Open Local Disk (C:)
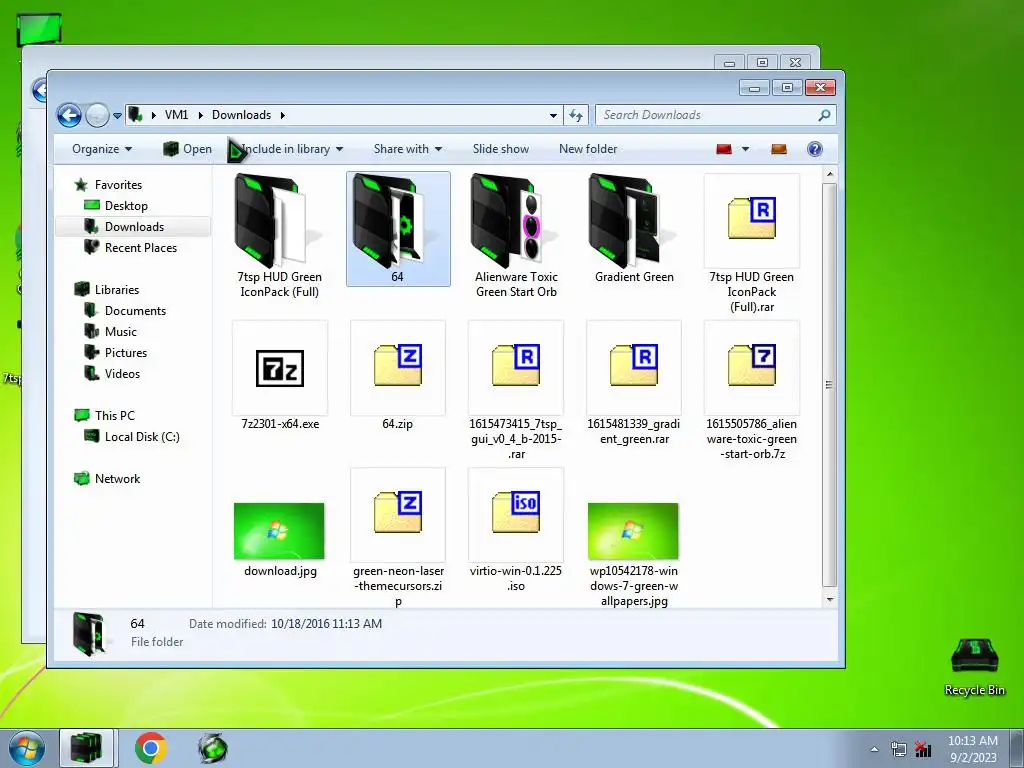1024x768 pixels. tap(142, 437)
